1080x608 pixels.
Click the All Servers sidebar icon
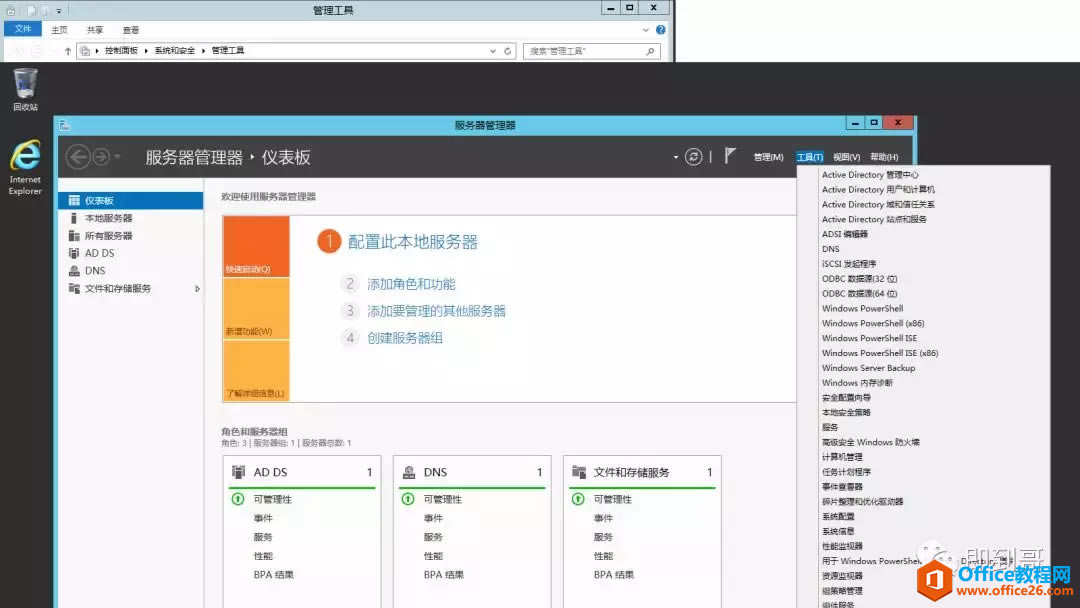click(x=74, y=235)
